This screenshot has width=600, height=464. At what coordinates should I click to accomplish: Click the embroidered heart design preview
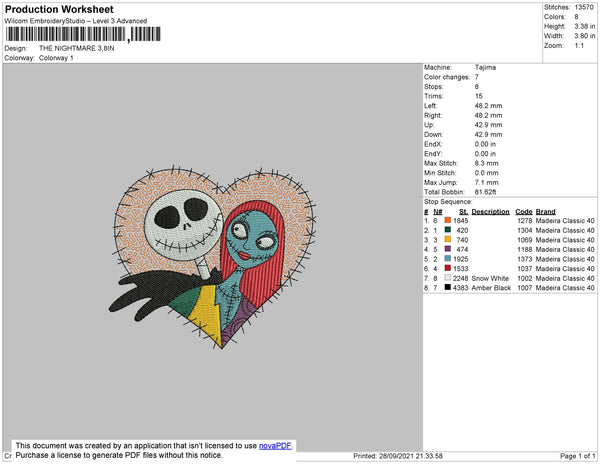click(213, 257)
